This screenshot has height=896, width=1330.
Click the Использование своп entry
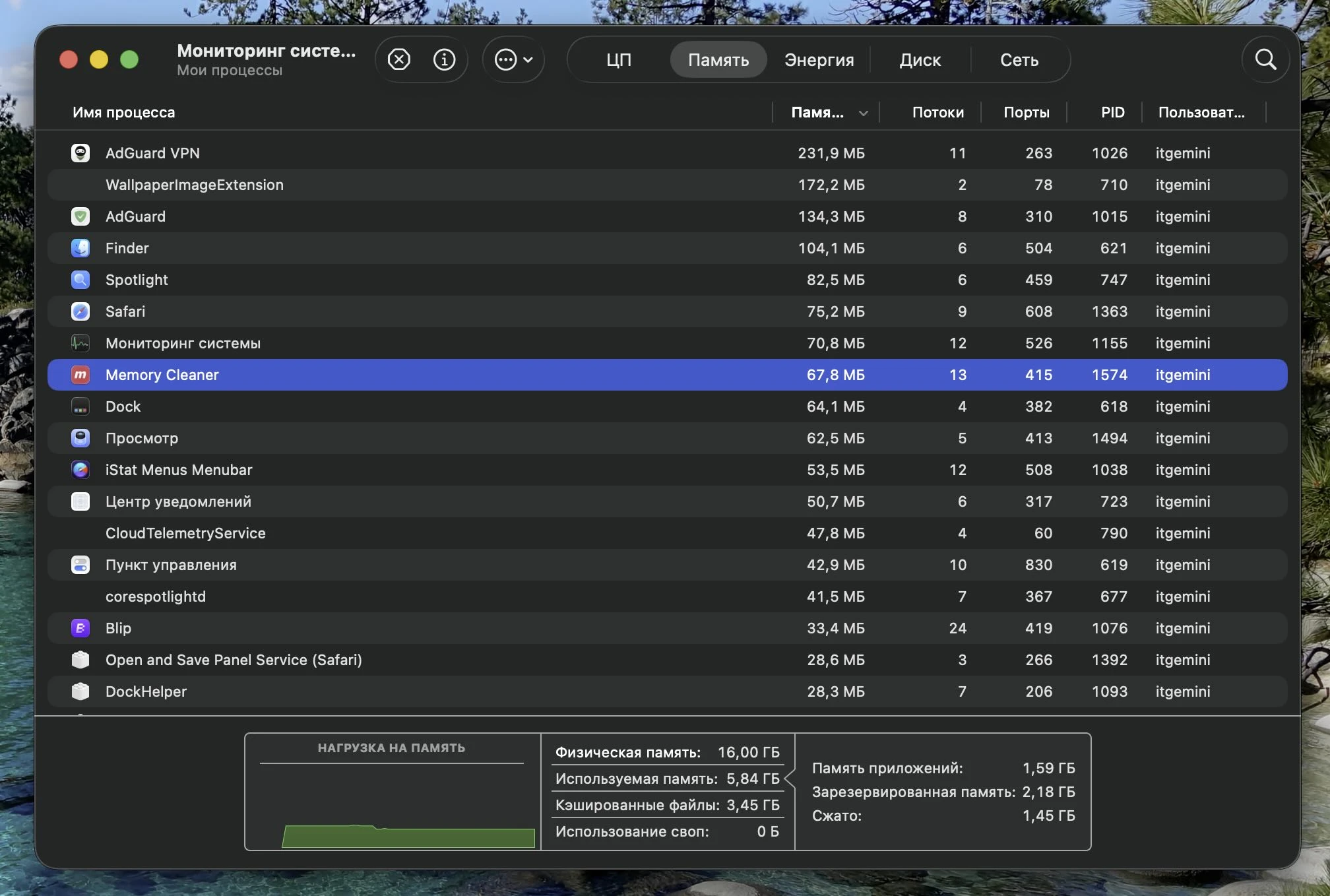(x=667, y=831)
